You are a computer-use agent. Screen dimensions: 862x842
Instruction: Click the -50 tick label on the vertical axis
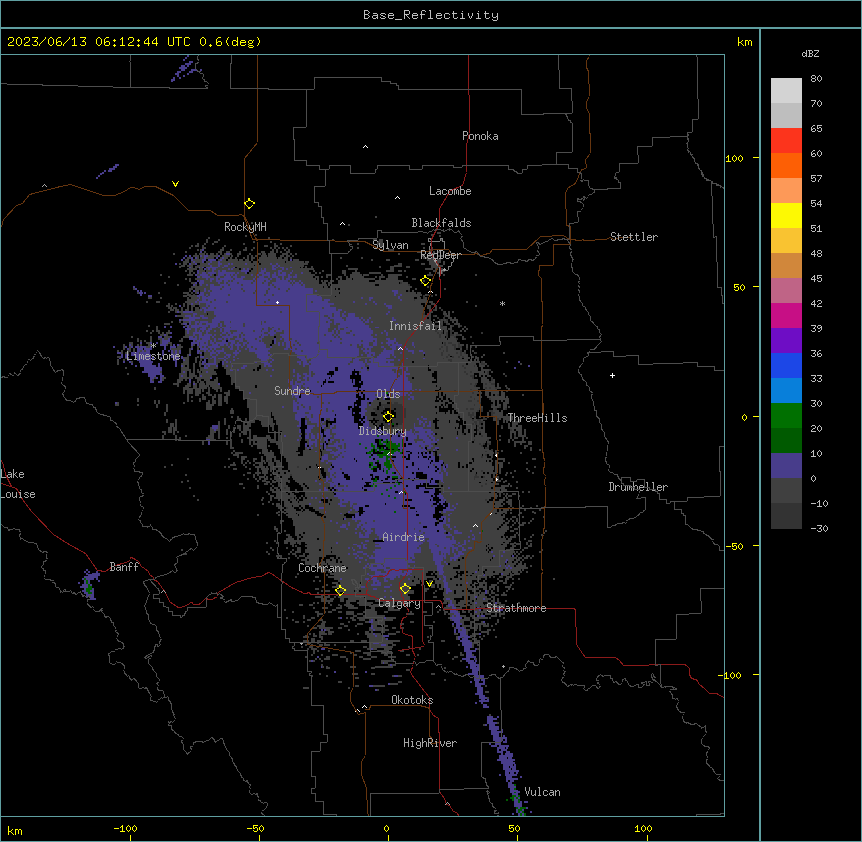(x=734, y=546)
